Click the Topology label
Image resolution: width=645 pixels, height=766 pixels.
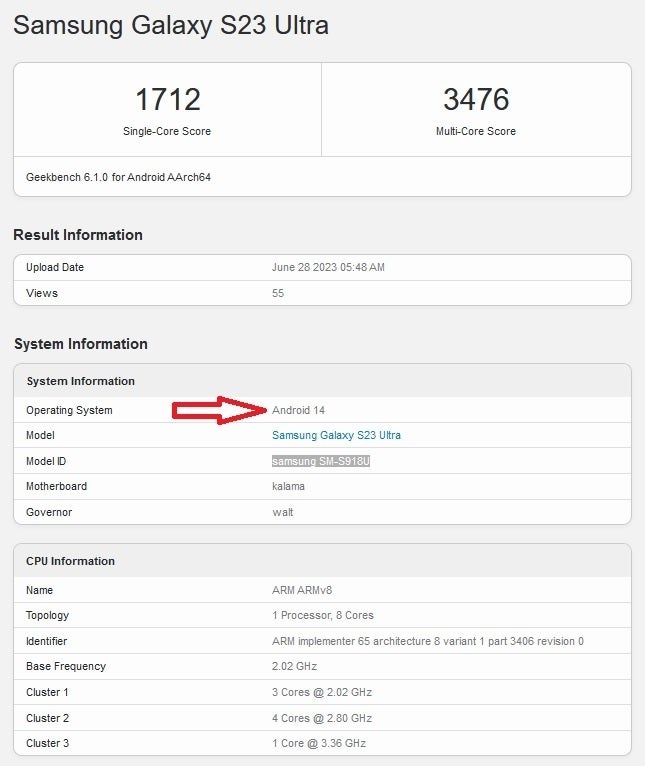pyautogui.click(x=47, y=616)
